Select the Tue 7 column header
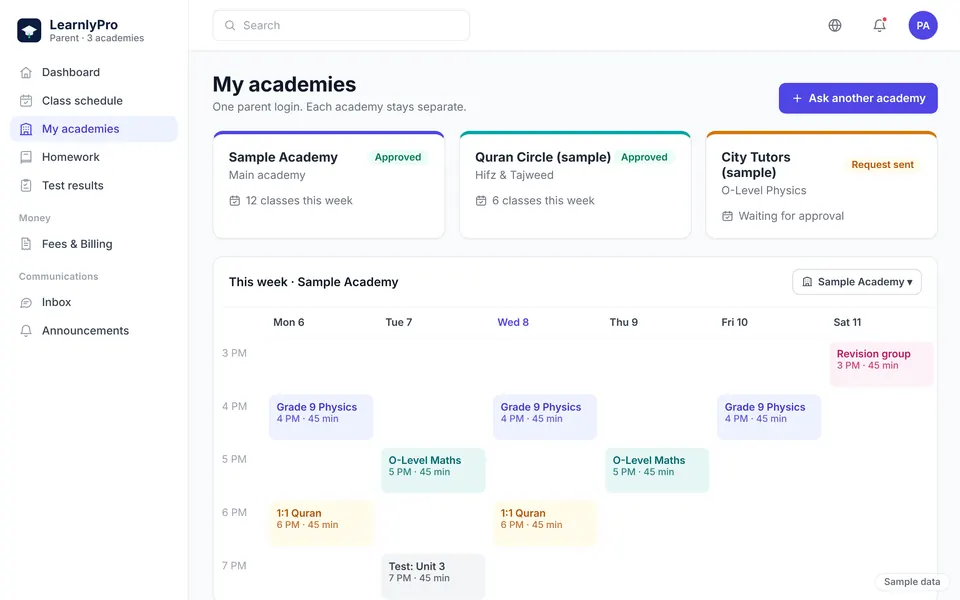This screenshot has width=960, height=600. (399, 322)
